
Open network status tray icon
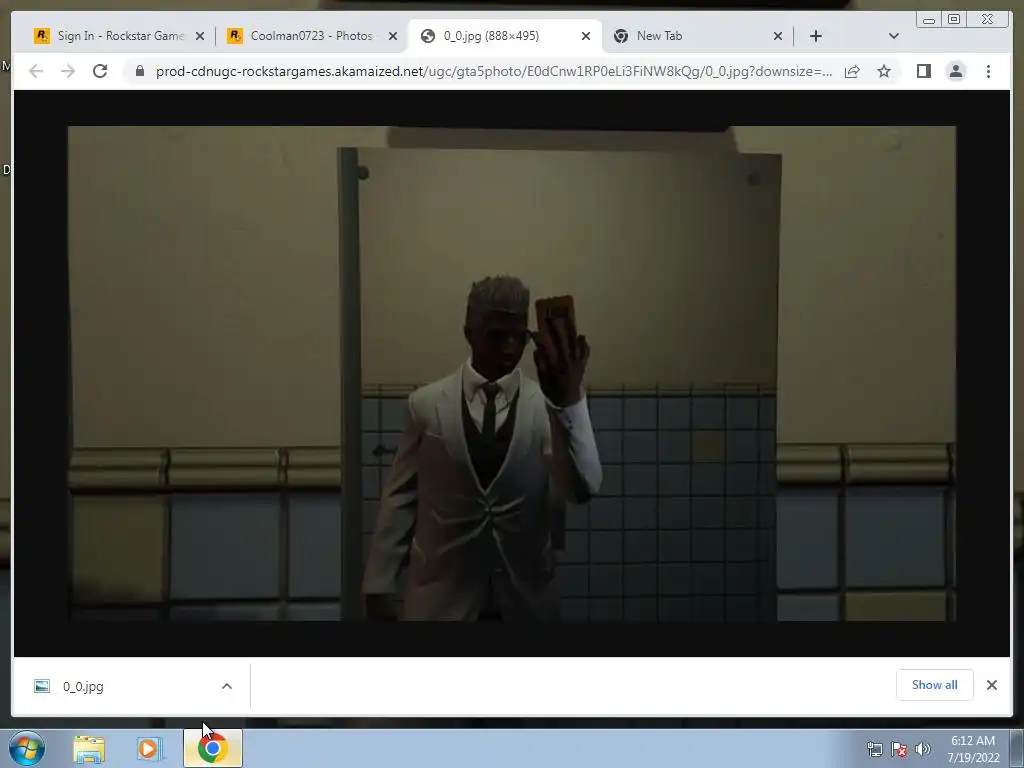(874, 749)
